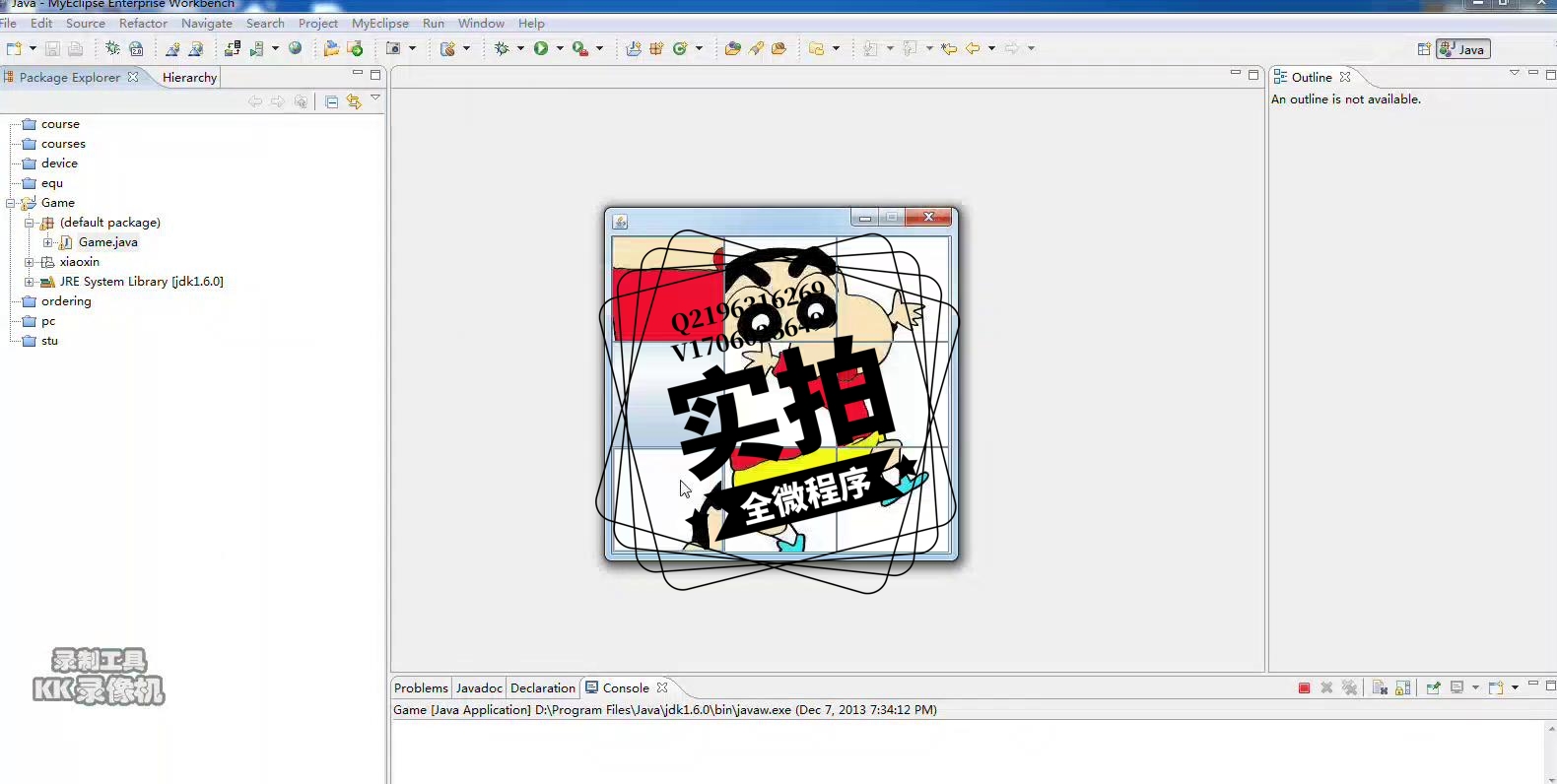1557x784 pixels.
Task: Click the top-right puzzle tile in game window
Action: tap(893, 289)
